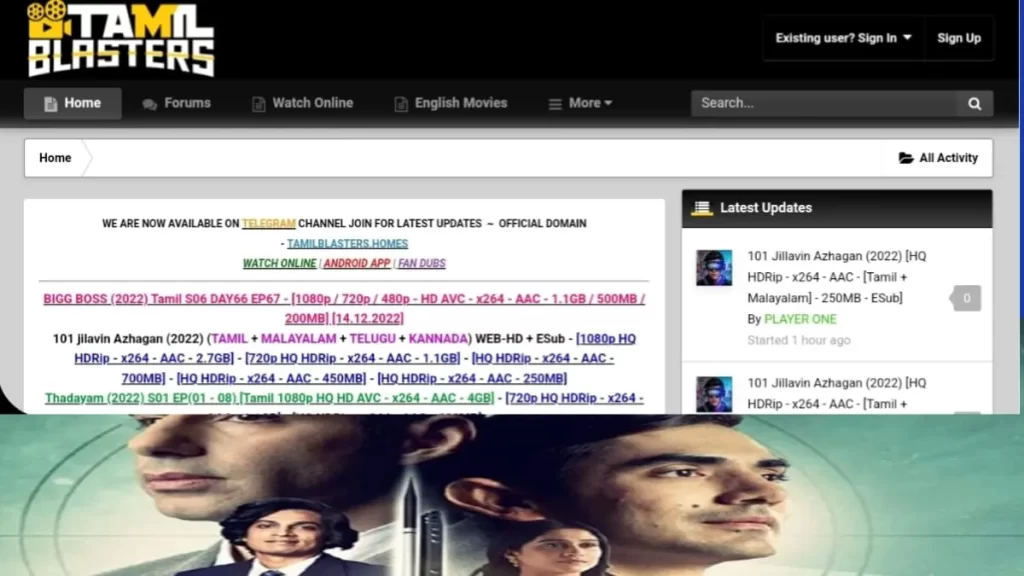Click the Tamil Blasters logo
This screenshot has width=1024, height=576.
pyautogui.click(x=121, y=39)
